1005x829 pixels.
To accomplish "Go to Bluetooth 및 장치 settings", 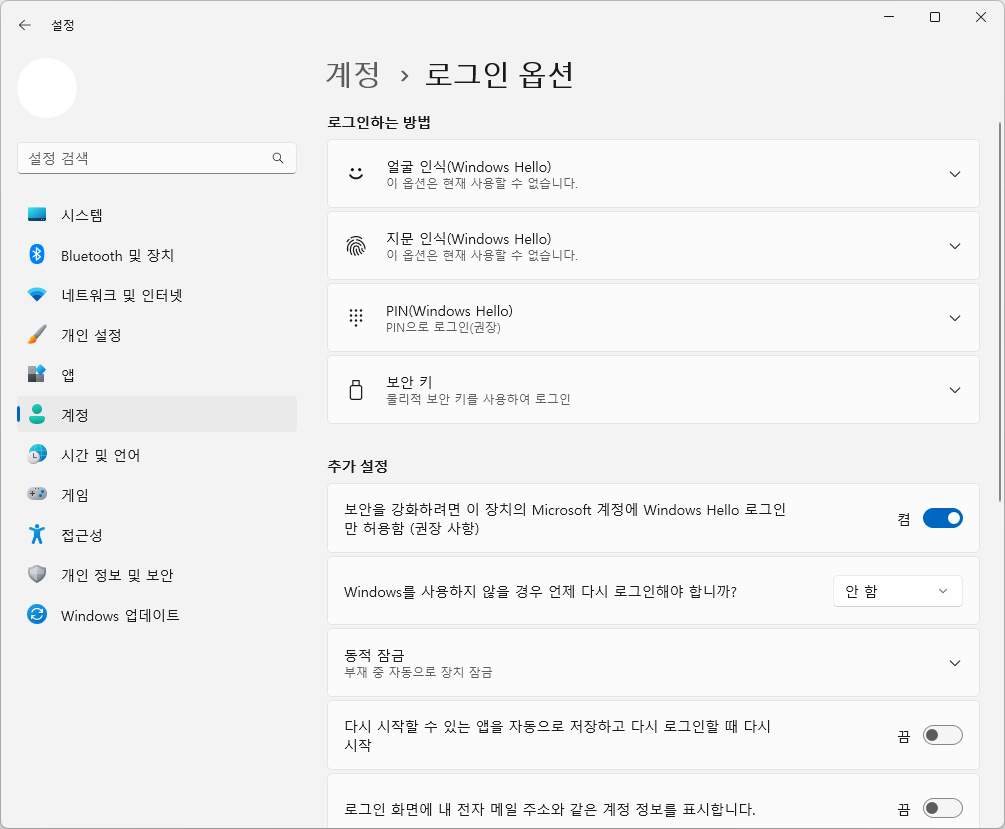I will [156, 255].
